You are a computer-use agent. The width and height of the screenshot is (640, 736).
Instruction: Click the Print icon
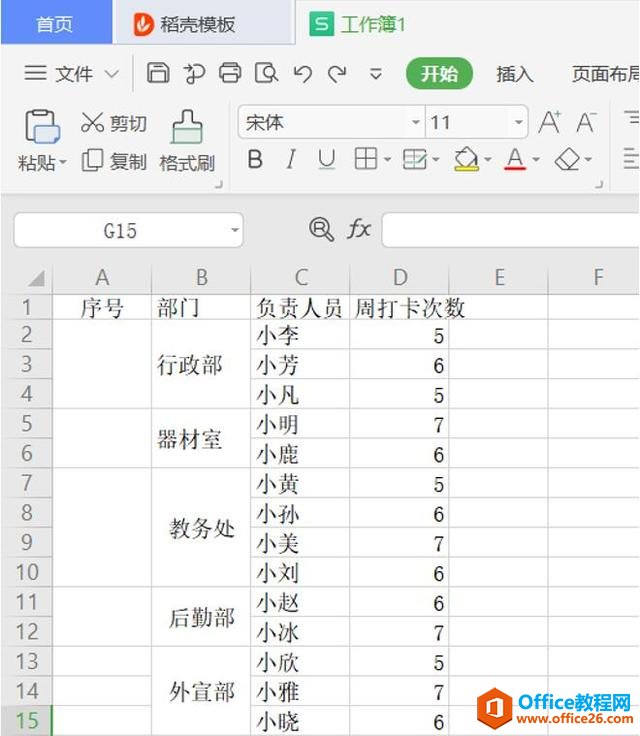pyautogui.click(x=230, y=73)
